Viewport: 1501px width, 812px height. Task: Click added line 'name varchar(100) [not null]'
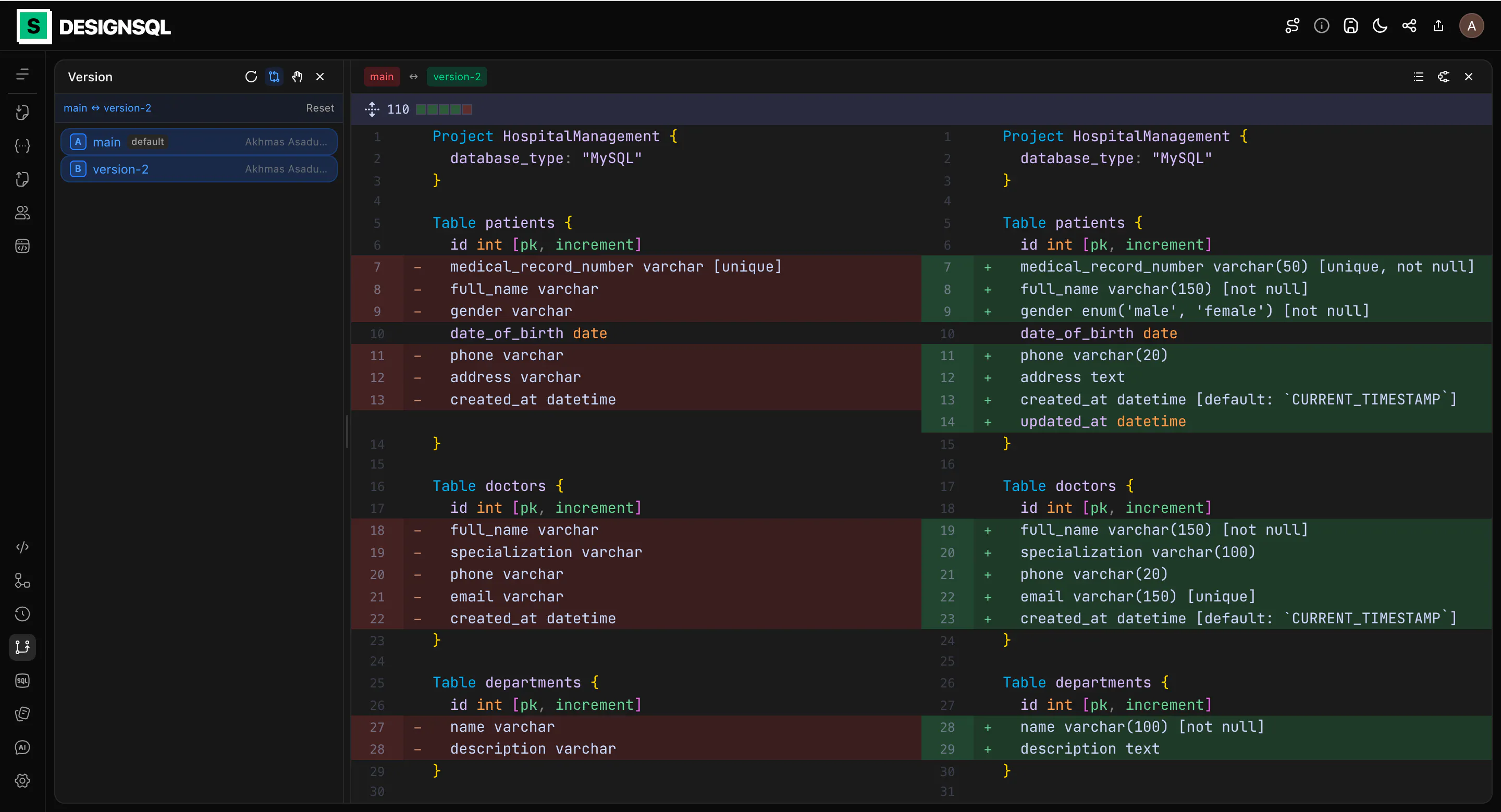(1142, 727)
